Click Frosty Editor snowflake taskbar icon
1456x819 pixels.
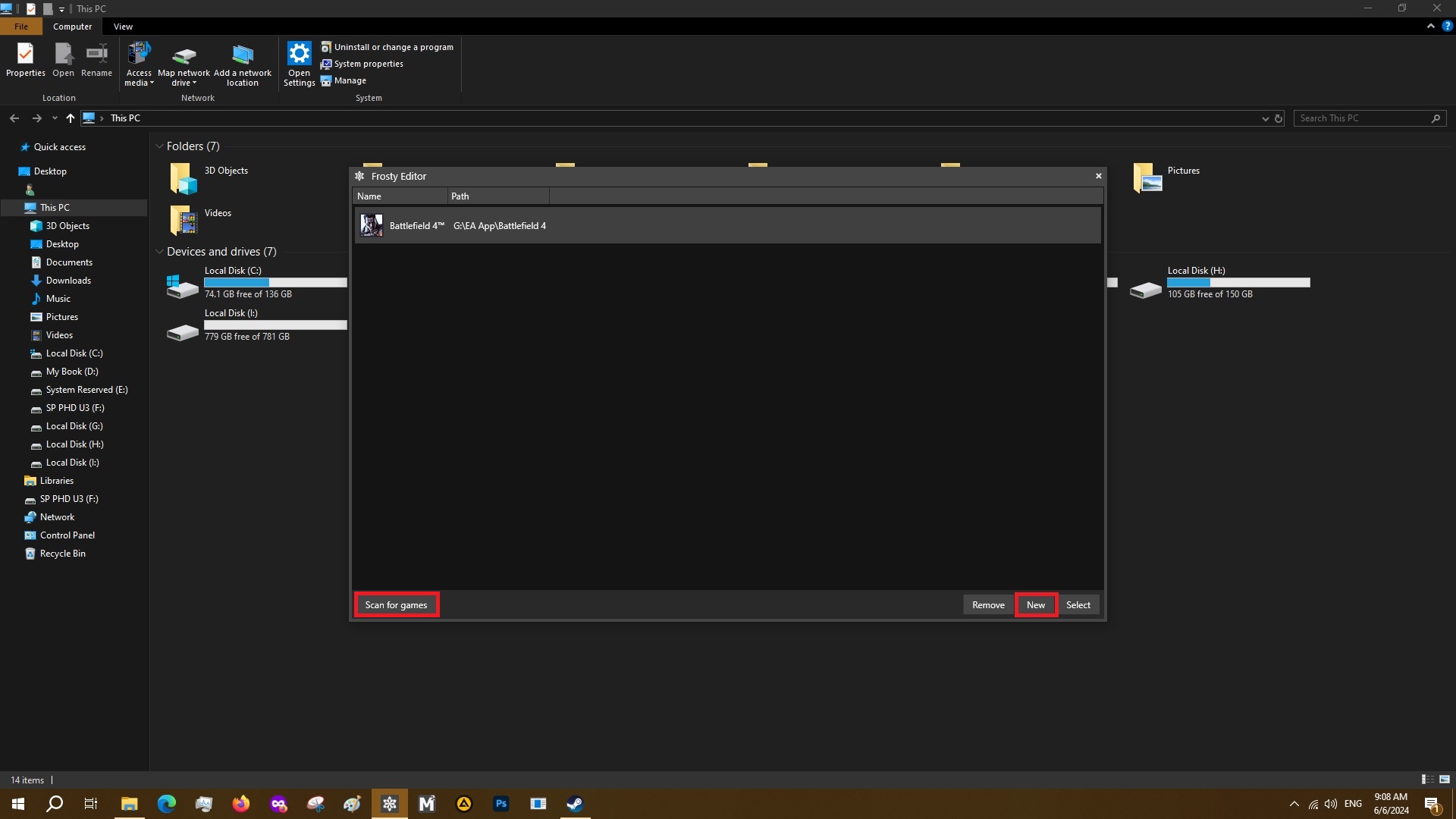point(389,804)
